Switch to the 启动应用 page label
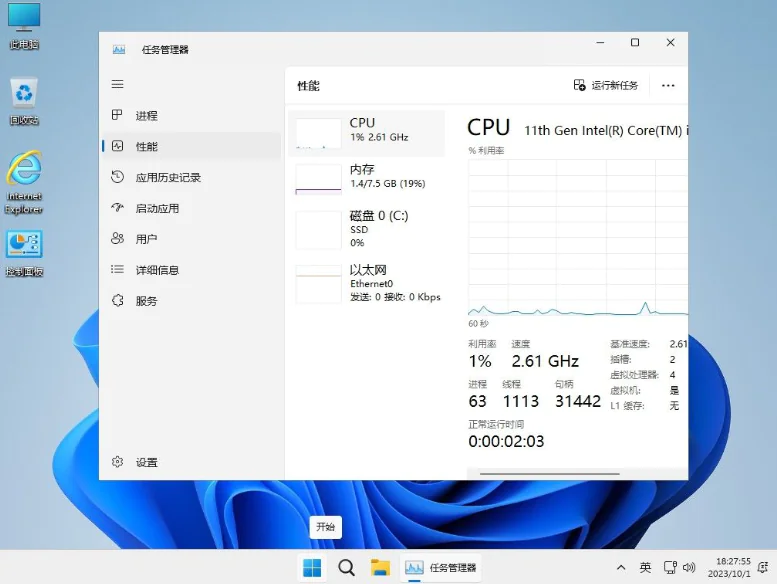This screenshot has height=584, width=777. [x=157, y=208]
